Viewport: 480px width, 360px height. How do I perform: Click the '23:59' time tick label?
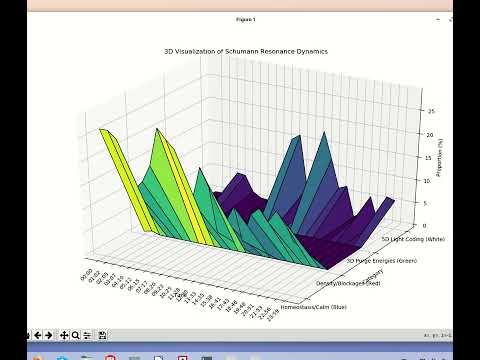pyautogui.click(x=273, y=315)
